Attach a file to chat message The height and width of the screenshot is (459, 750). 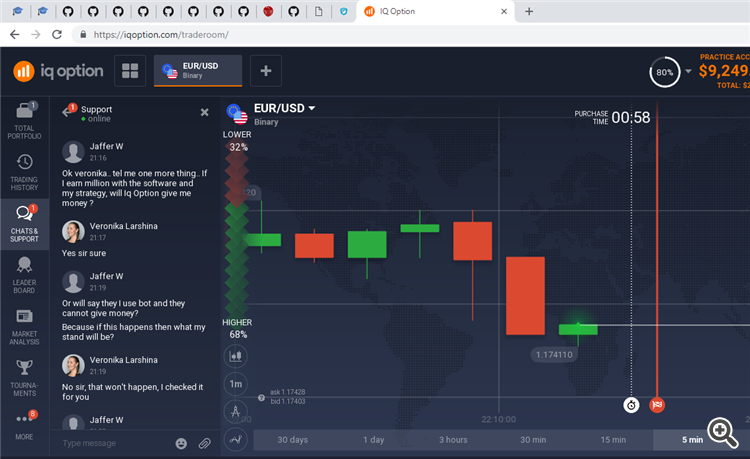coord(205,444)
